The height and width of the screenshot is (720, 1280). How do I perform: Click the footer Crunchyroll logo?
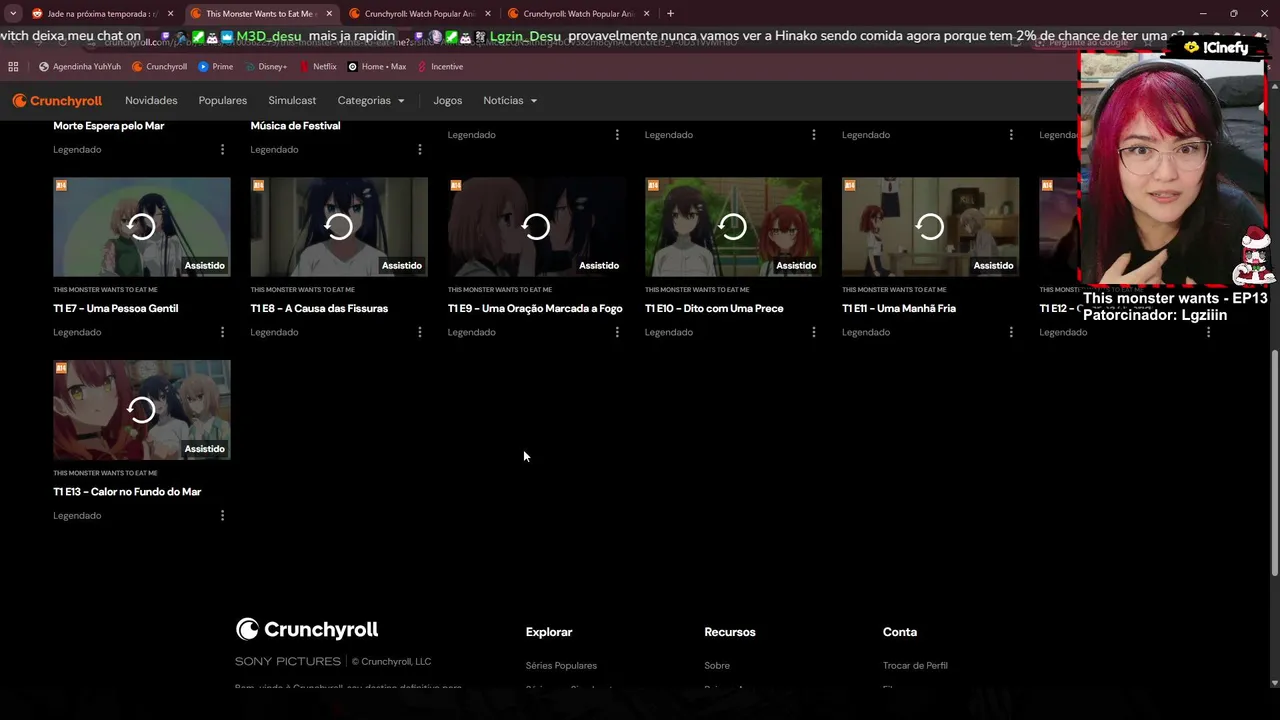pos(307,629)
